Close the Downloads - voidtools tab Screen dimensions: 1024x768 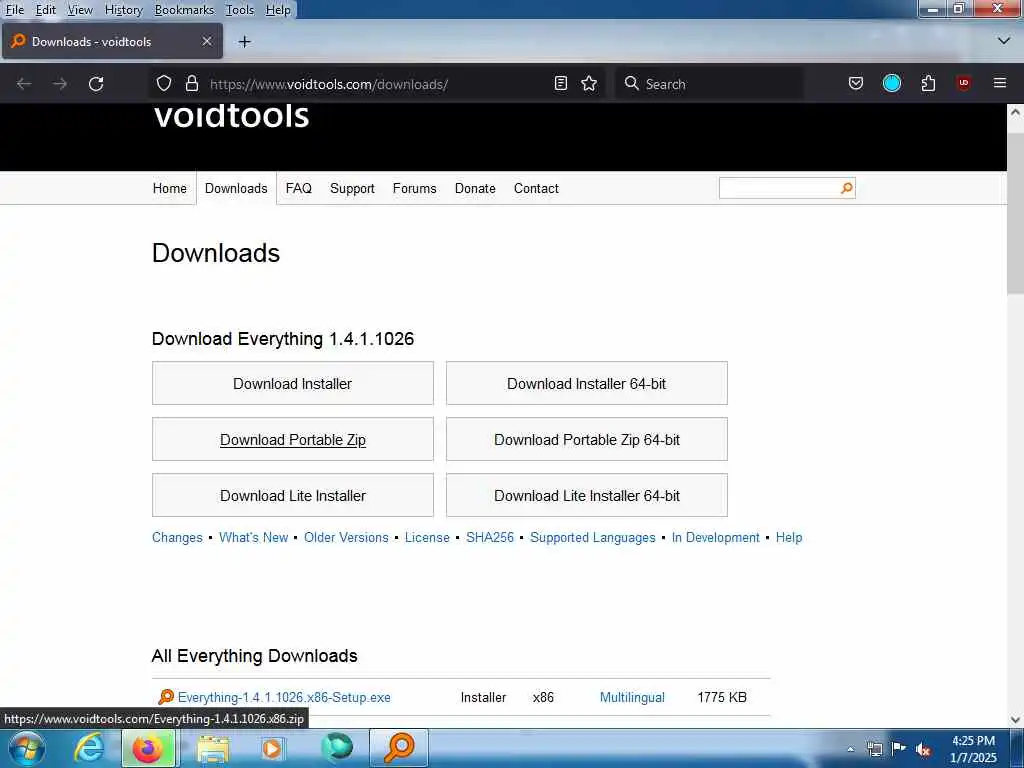click(x=206, y=41)
